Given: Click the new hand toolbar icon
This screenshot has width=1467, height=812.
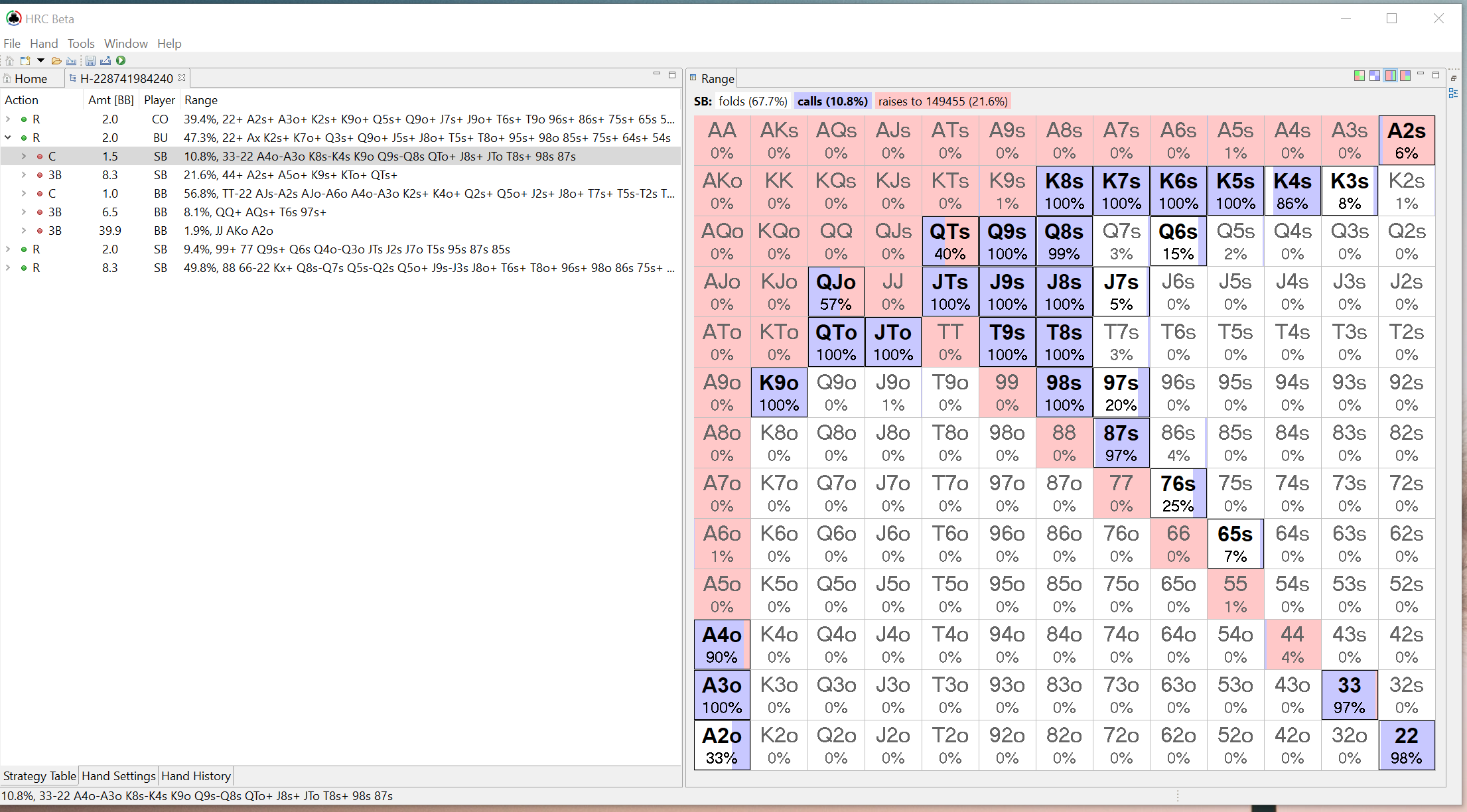Looking at the screenshot, I should pyautogui.click(x=25, y=60).
